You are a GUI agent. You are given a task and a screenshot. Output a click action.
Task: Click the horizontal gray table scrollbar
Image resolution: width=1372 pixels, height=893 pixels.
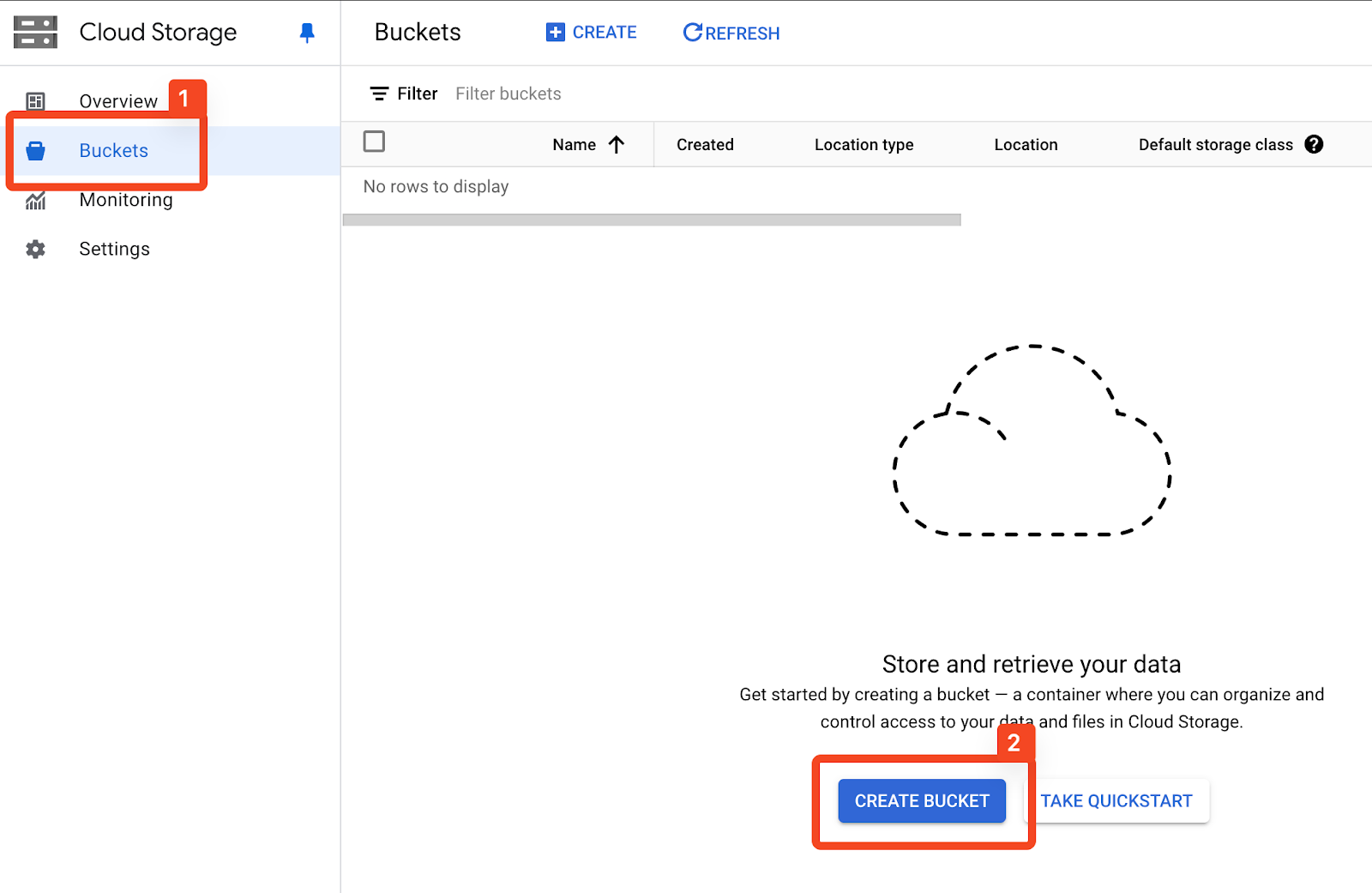click(x=652, y=220)
